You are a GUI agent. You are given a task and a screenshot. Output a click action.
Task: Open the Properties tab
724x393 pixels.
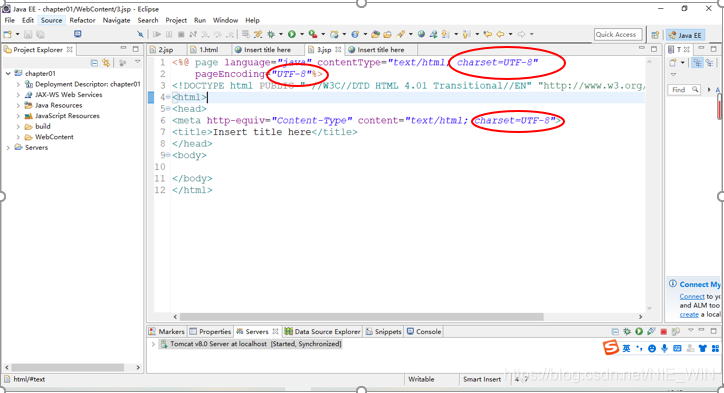[x=210, y=332]
